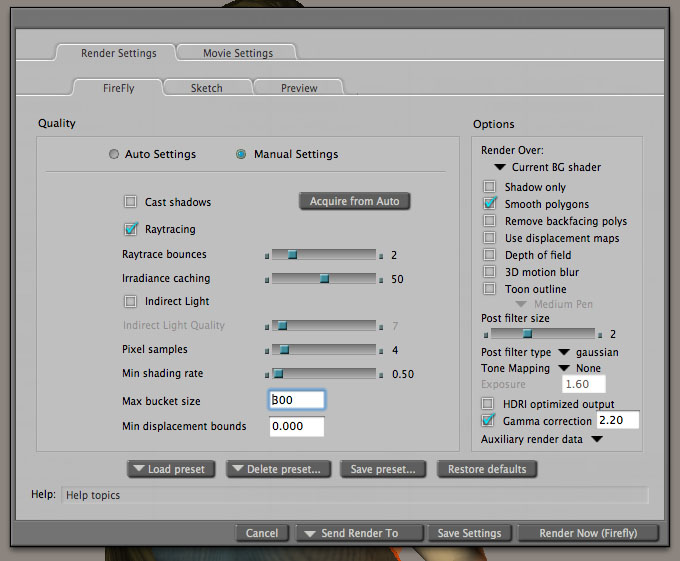Expand Auxiliary render data menu
This screenshot has height=561, width=680.
[x=597, y=439]
